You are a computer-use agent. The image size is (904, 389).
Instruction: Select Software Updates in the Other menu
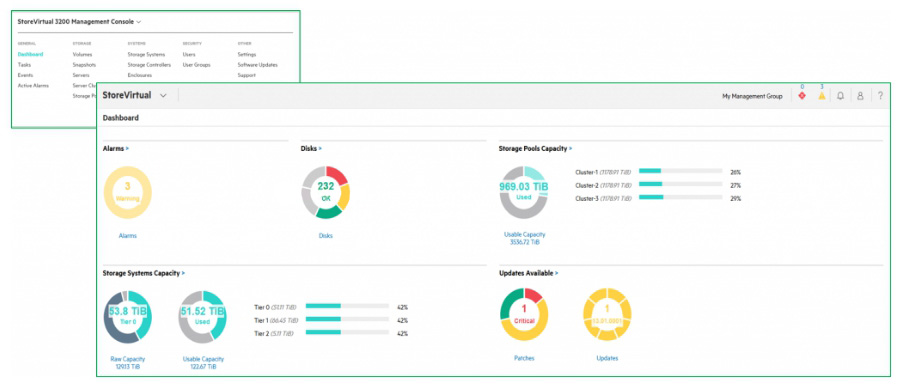point(258,65)
